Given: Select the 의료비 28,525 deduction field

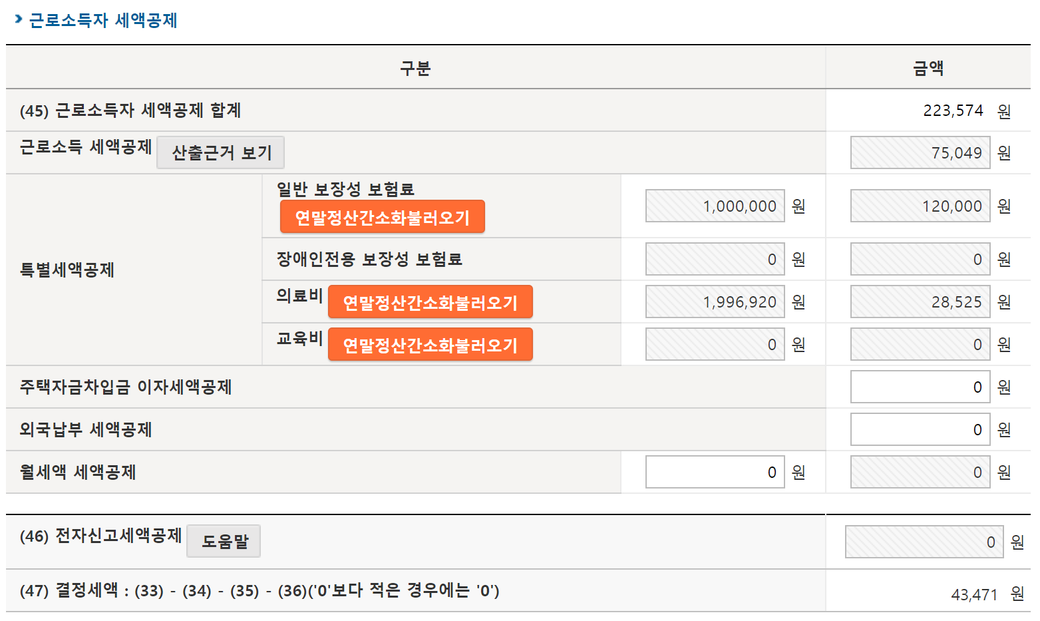Looking at the screenshot, I should point(920,302).
